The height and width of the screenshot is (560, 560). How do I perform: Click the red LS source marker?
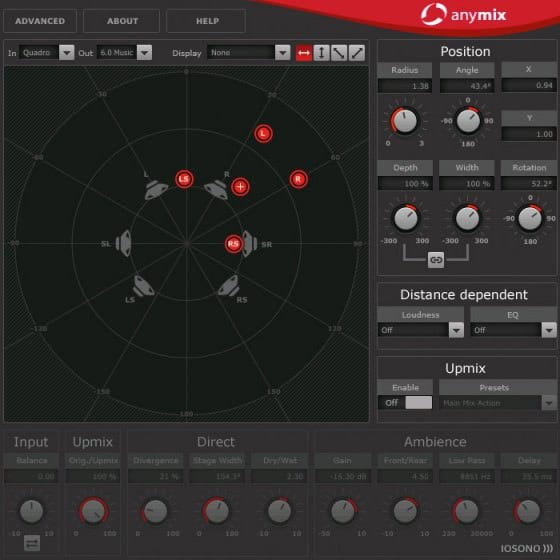184,179
